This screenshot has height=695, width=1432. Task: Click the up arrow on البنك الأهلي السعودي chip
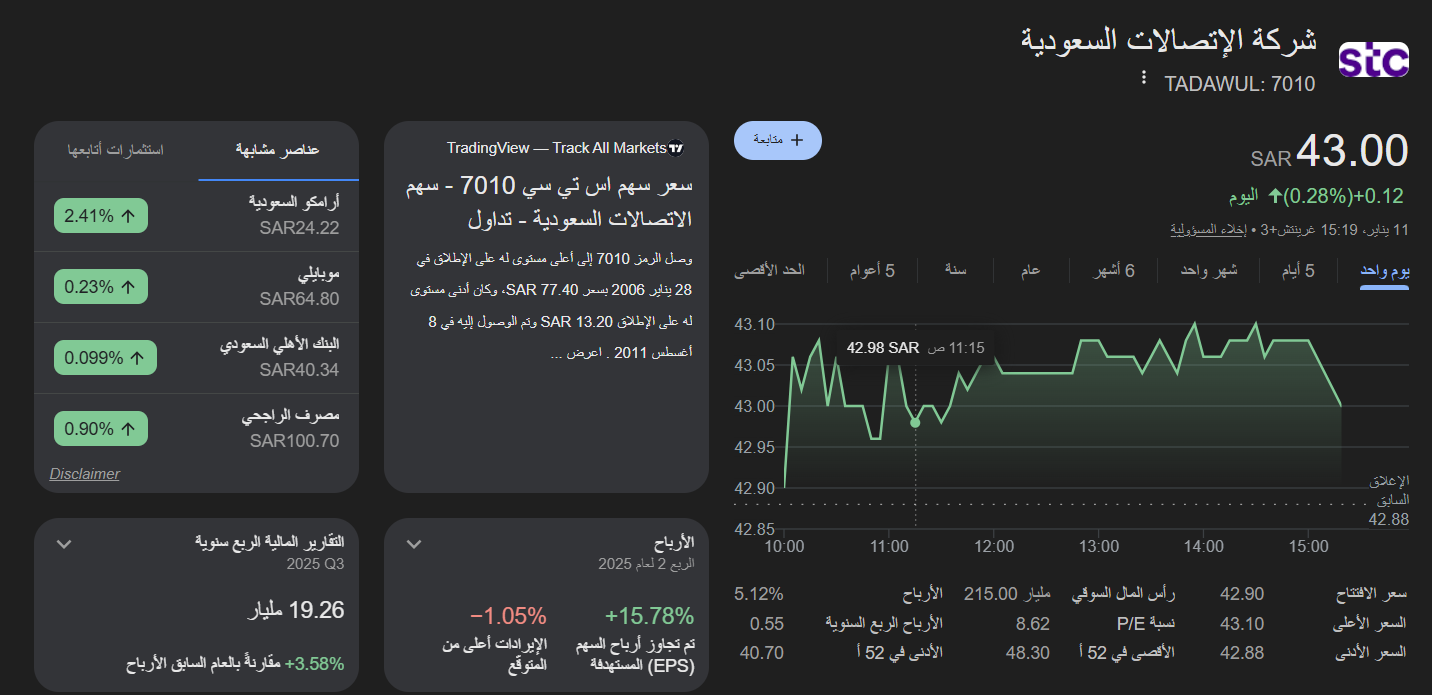coord(136,357)
